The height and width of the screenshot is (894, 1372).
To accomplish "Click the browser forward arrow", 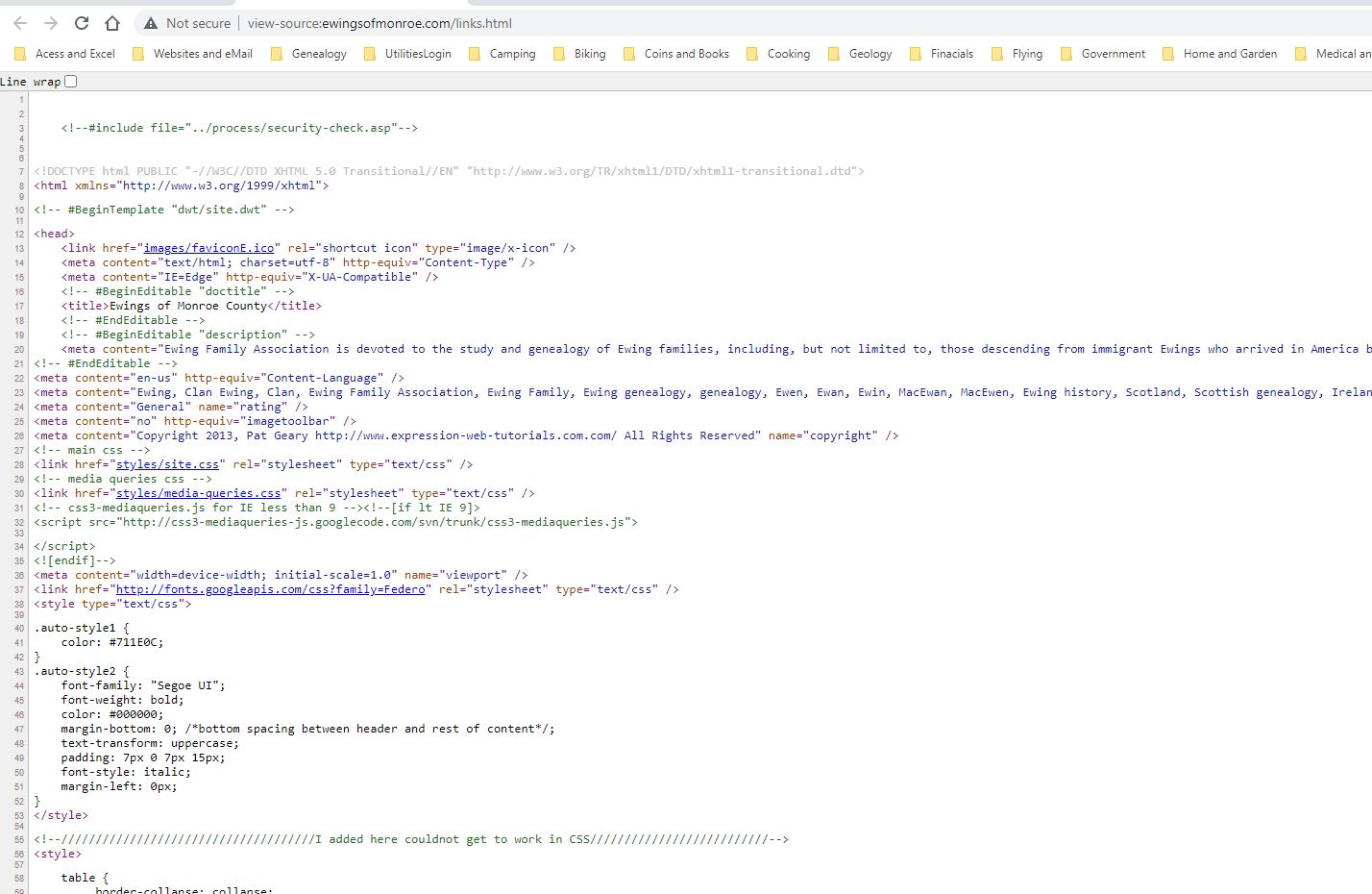I will [51, 23].
